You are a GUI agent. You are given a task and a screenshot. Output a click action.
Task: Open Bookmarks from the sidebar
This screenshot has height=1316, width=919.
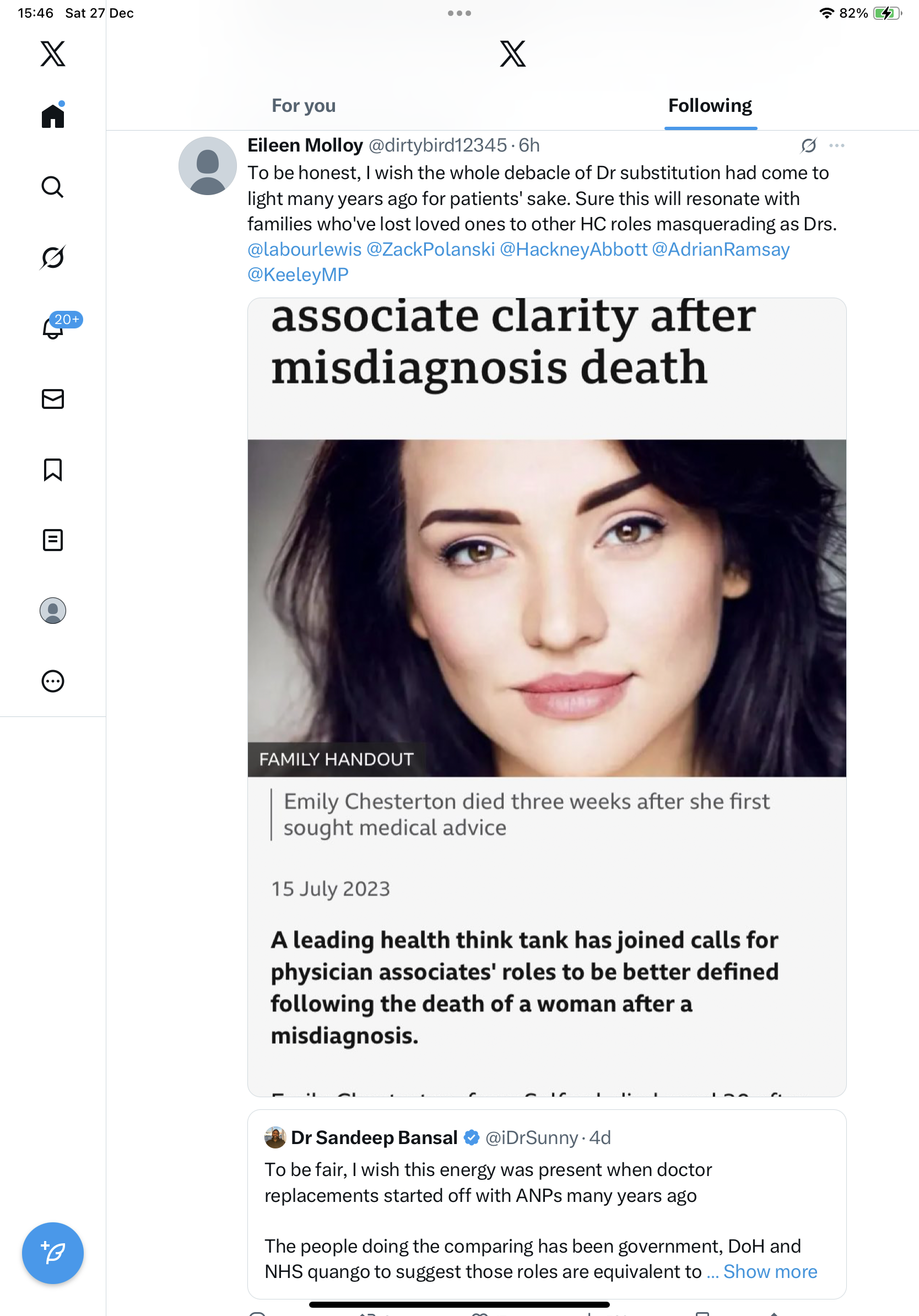(x=53, y=470)
